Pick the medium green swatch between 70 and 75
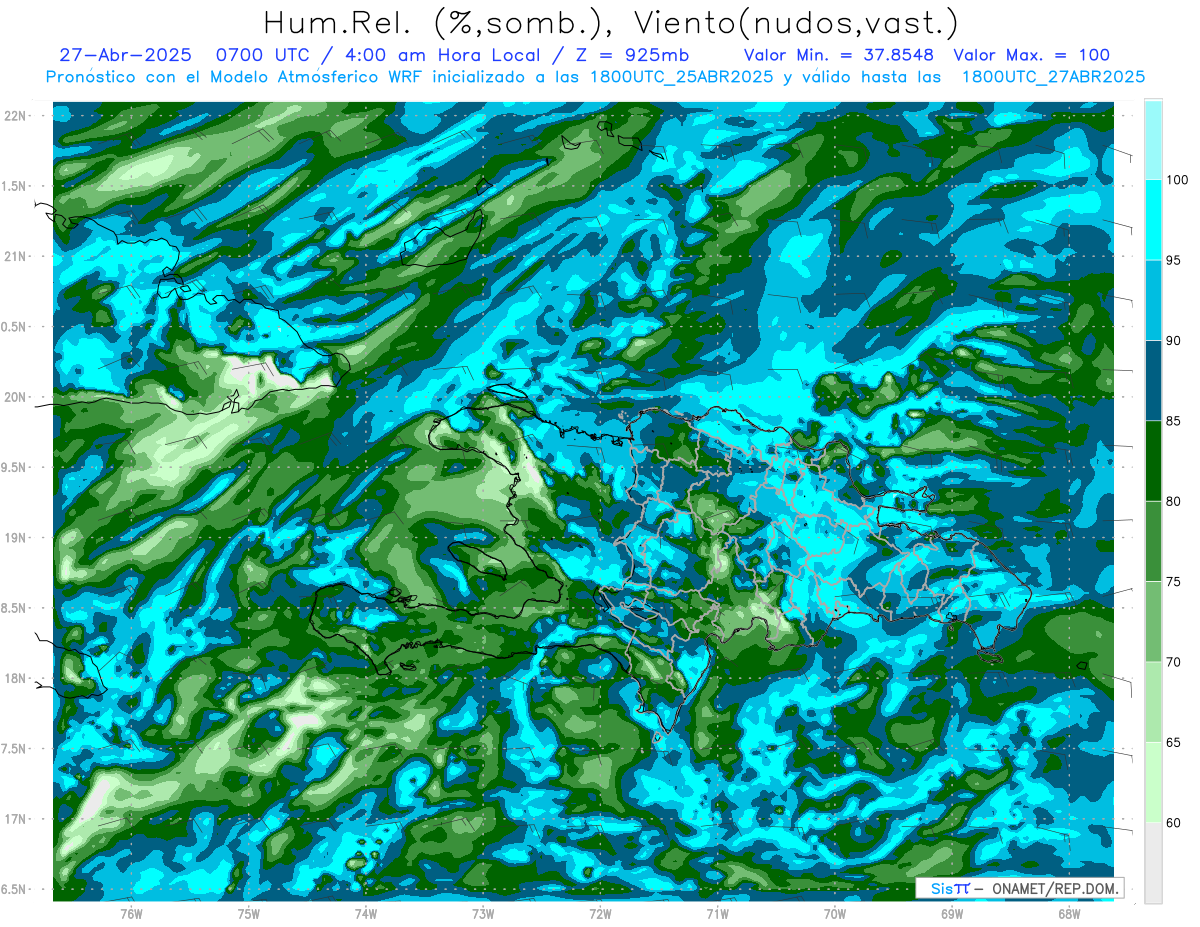 pyautogui.click(x=1153, y=622)
